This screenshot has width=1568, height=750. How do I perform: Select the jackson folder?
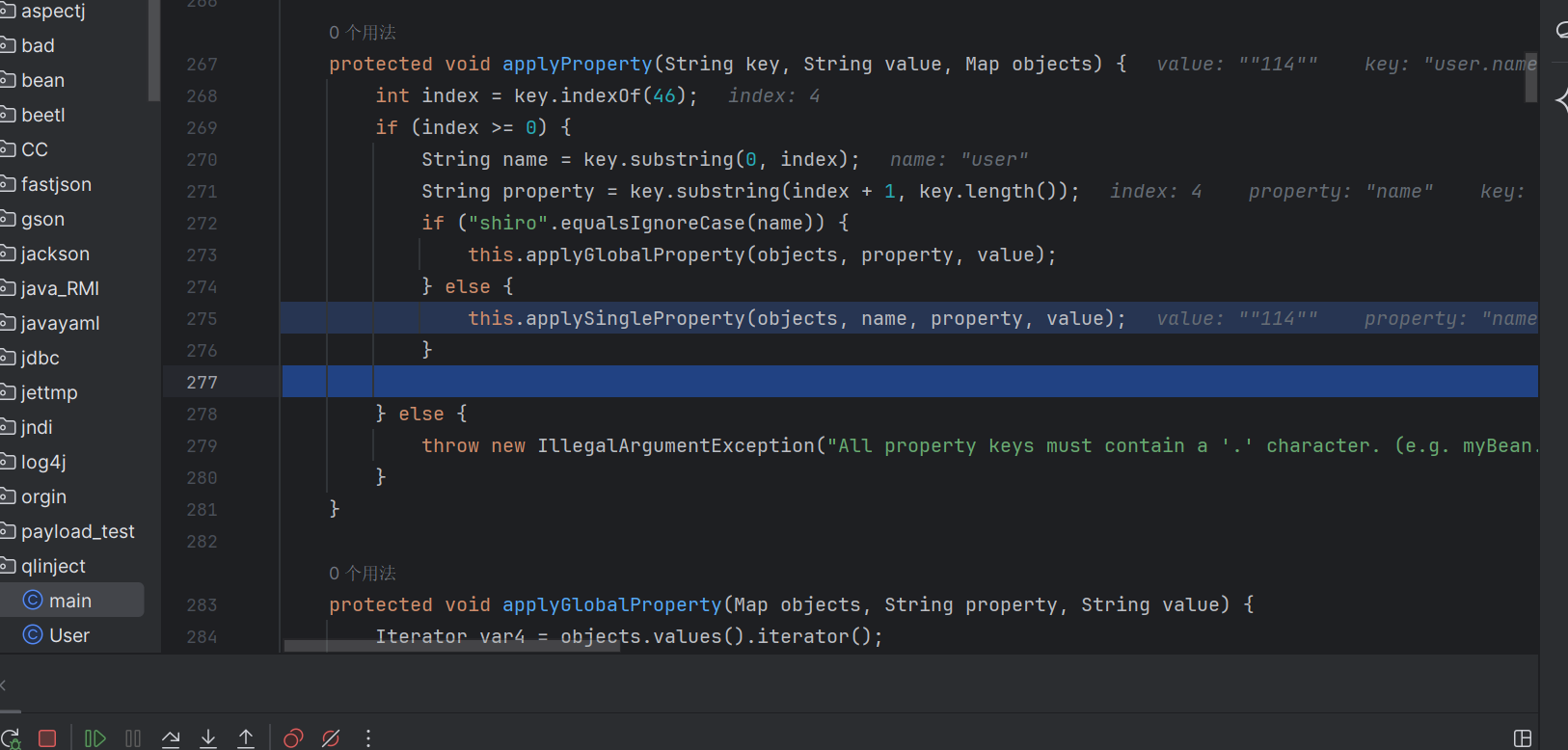(x=55, y=254)
